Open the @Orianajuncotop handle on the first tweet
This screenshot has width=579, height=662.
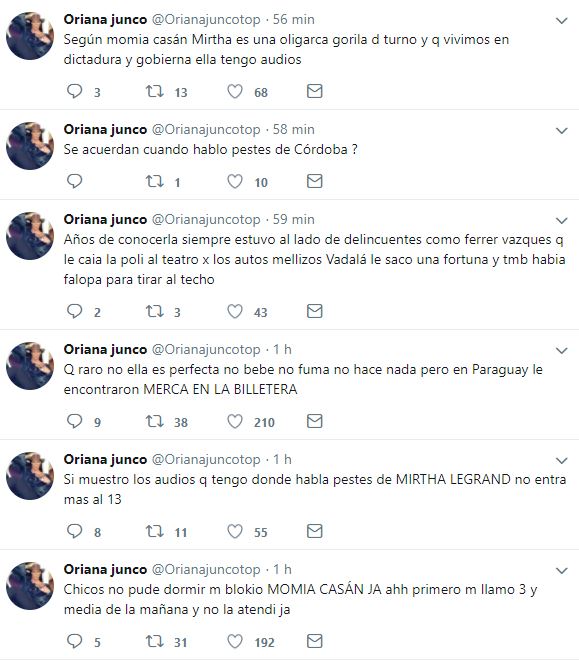206,19
